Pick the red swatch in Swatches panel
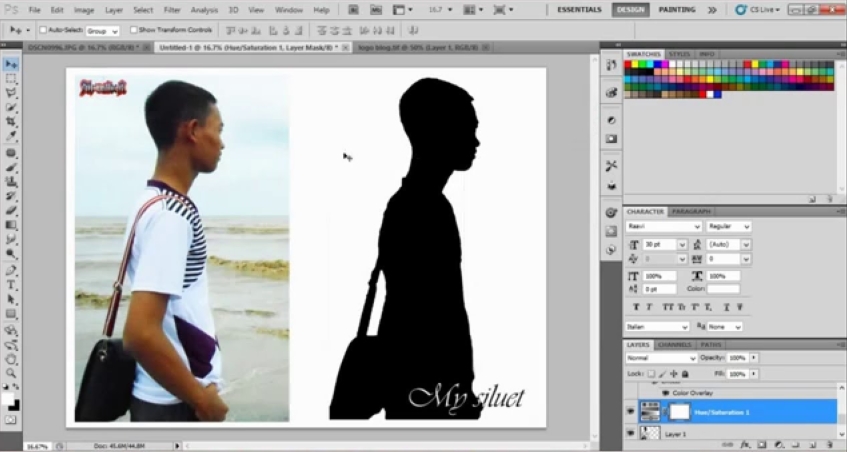The height and width of the screenshot is (452, 847). (629, 65)
